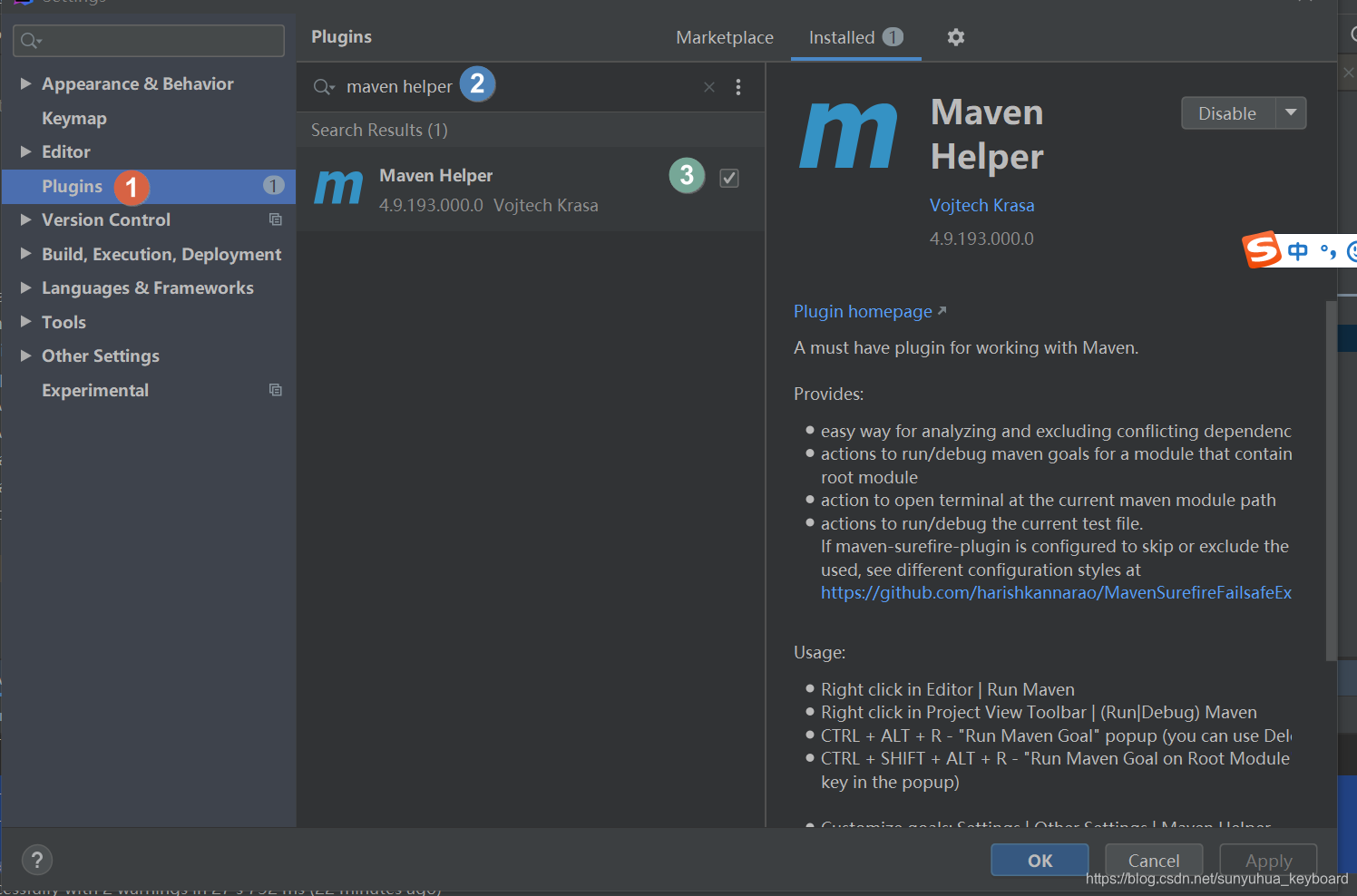Expand Build, Execution, Deployment node
This screenshot has width=1357, height=896.
(x=25, y=254)
